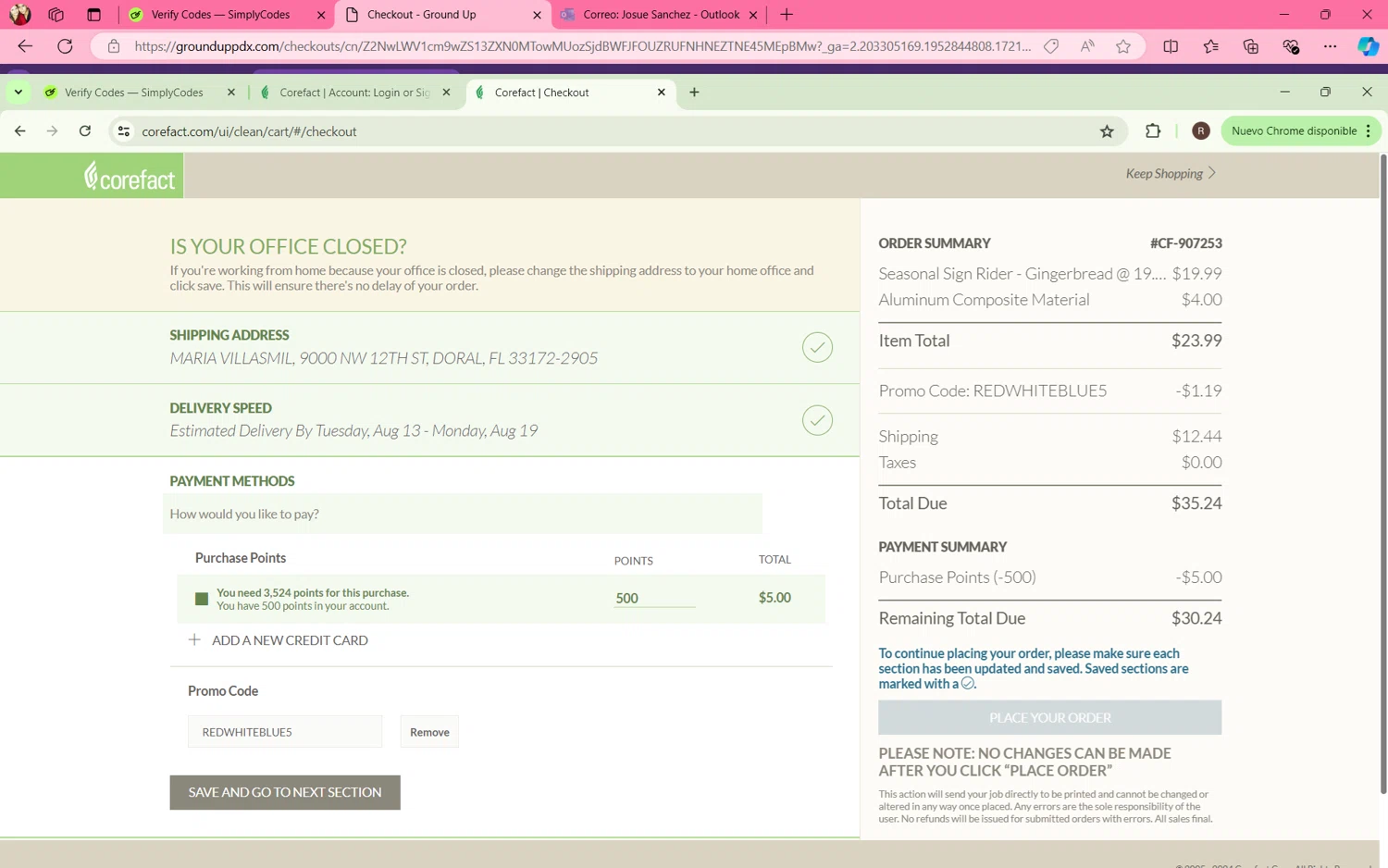Open the Edge Copilot icon
Viewport: 1388px width, 868px height.
[x=1367, y=46]
